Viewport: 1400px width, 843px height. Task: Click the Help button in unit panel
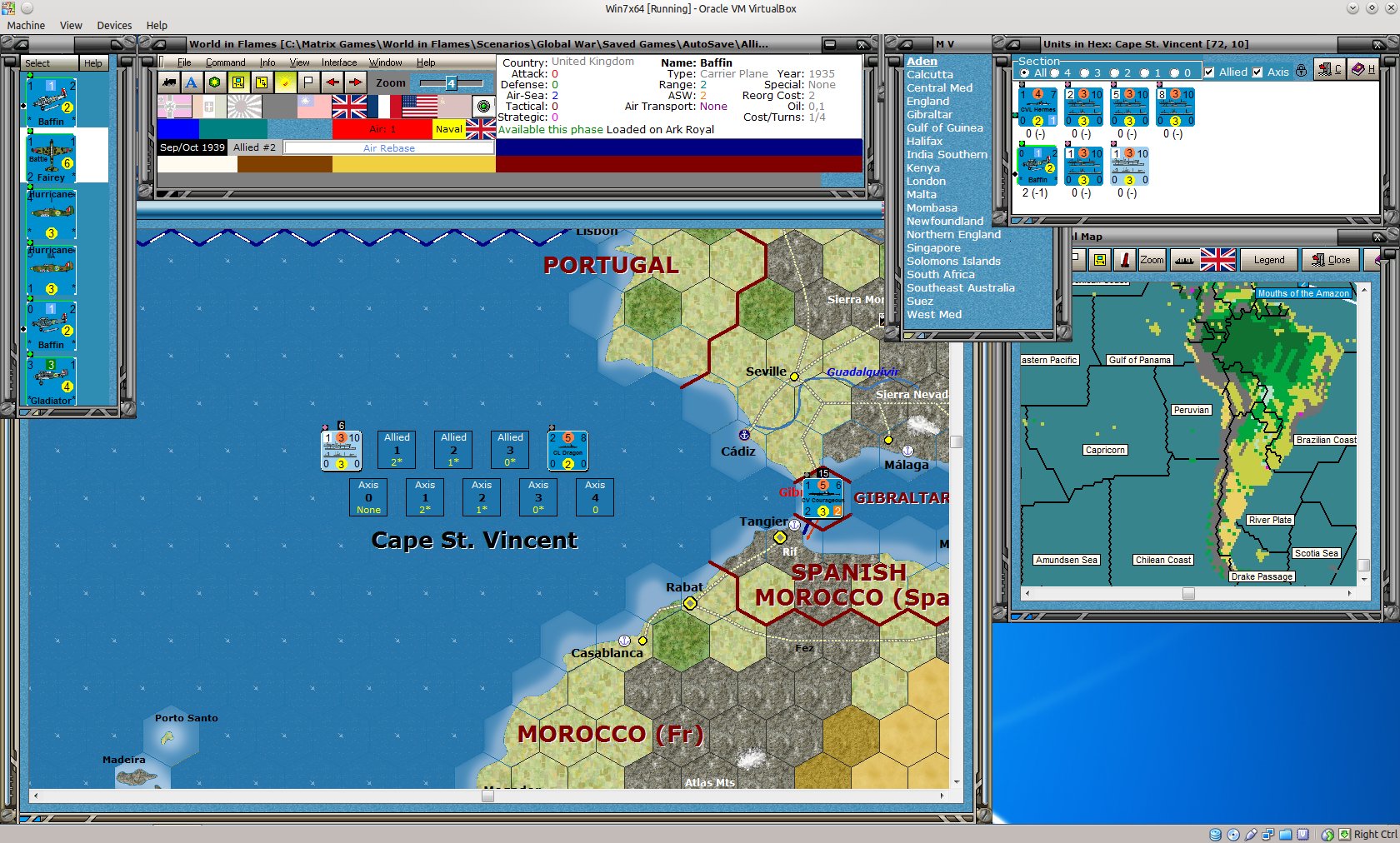[x=92, y=63]
